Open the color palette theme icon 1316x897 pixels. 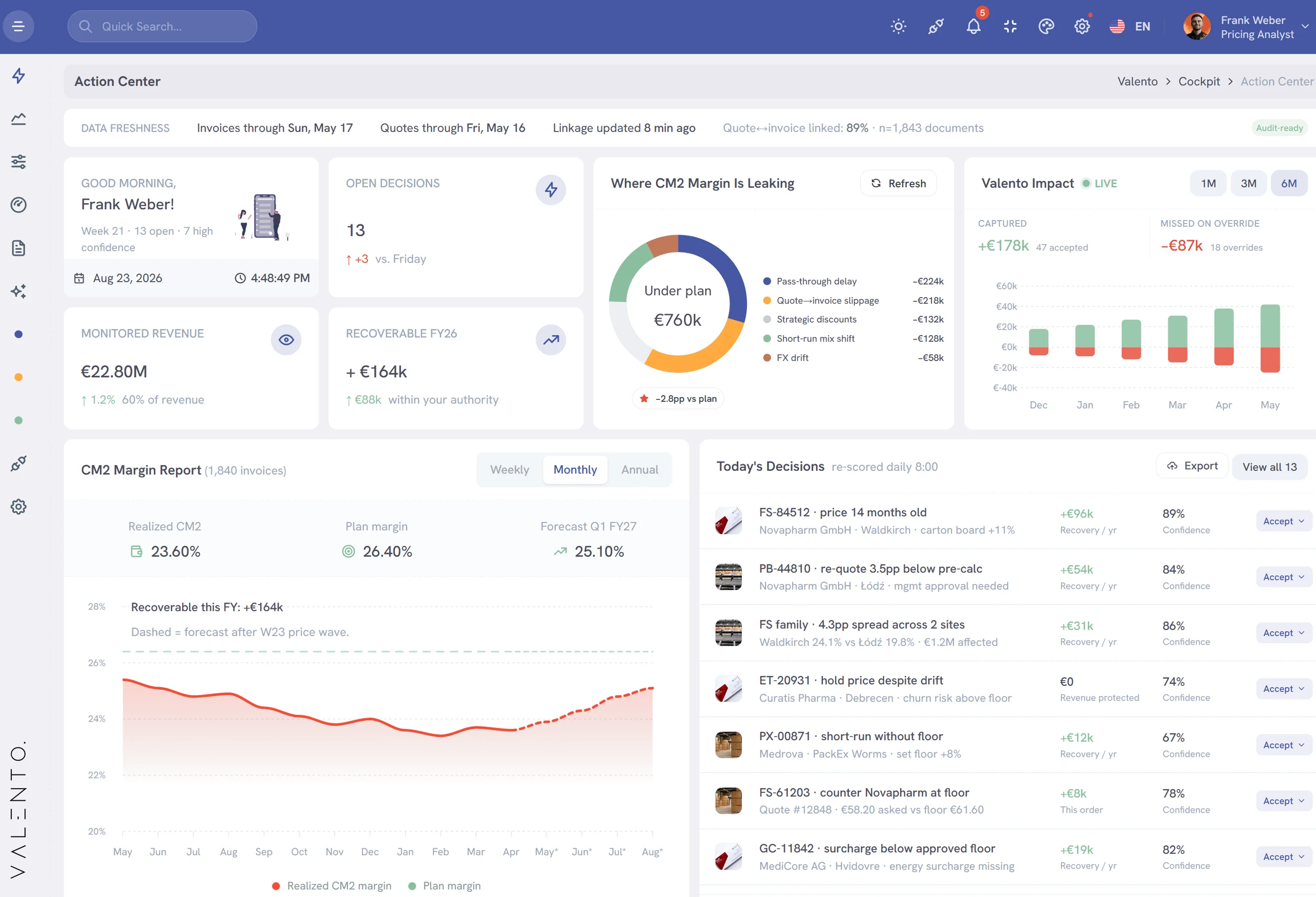(1046, 27)
